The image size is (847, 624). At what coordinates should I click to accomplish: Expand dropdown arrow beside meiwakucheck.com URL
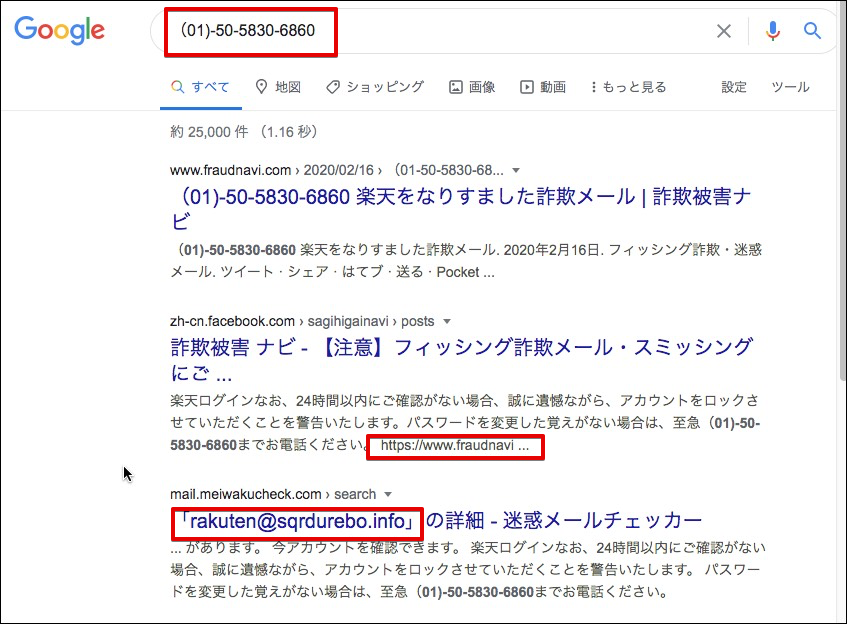(x=387, y=494)
